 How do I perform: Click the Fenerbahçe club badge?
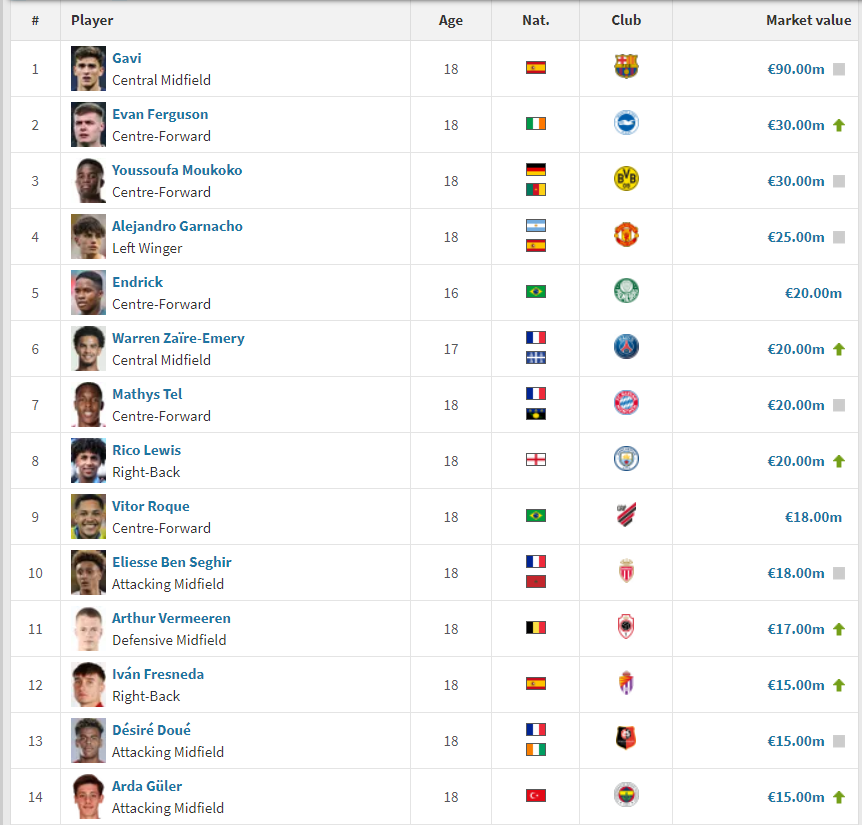coord(626,795)
